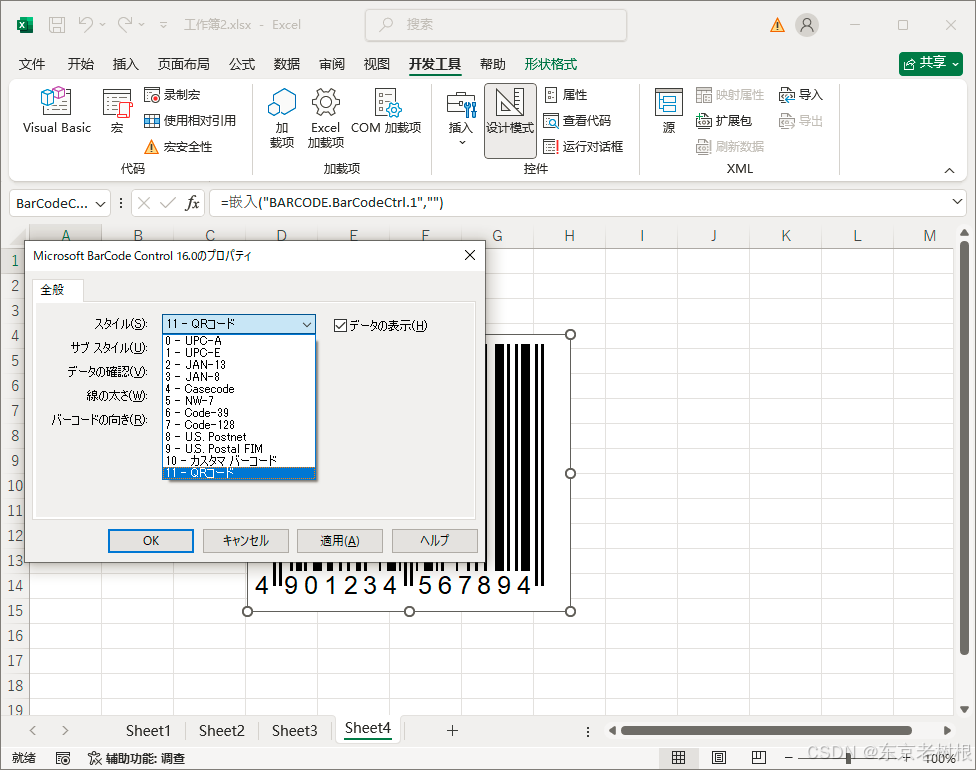Image resolution: width=976 pixels, height=770 pixels.
Task: Click the vertical scrollbar thumb
Action: tap(964, 448)
